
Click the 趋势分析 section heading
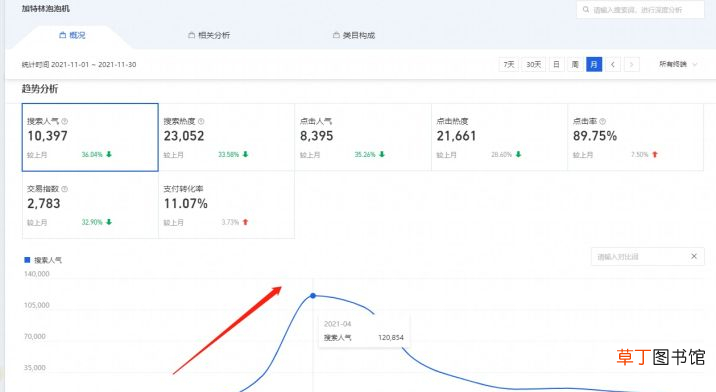coord(40,89)
